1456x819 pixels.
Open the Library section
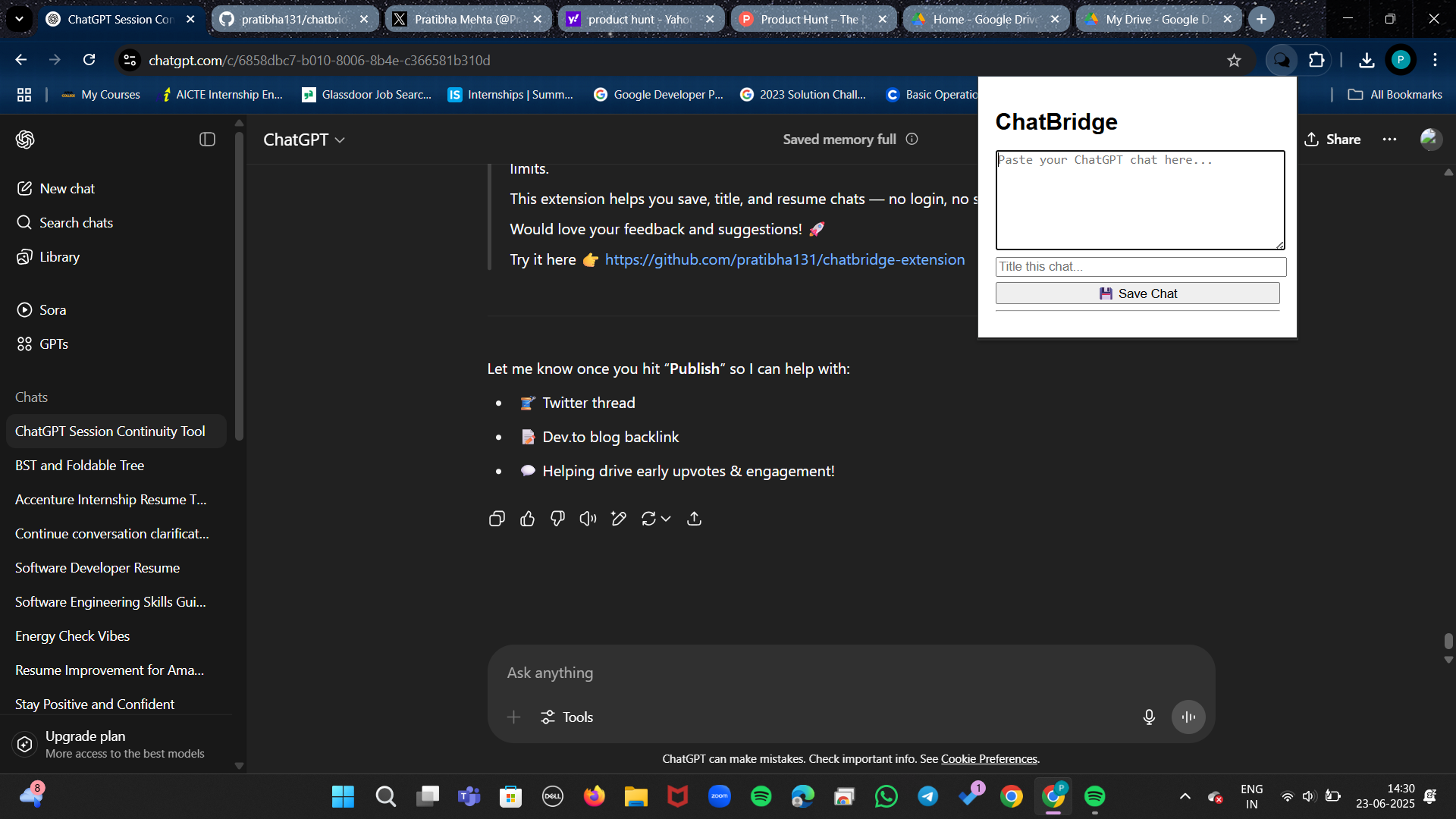[x=117, y=257]
